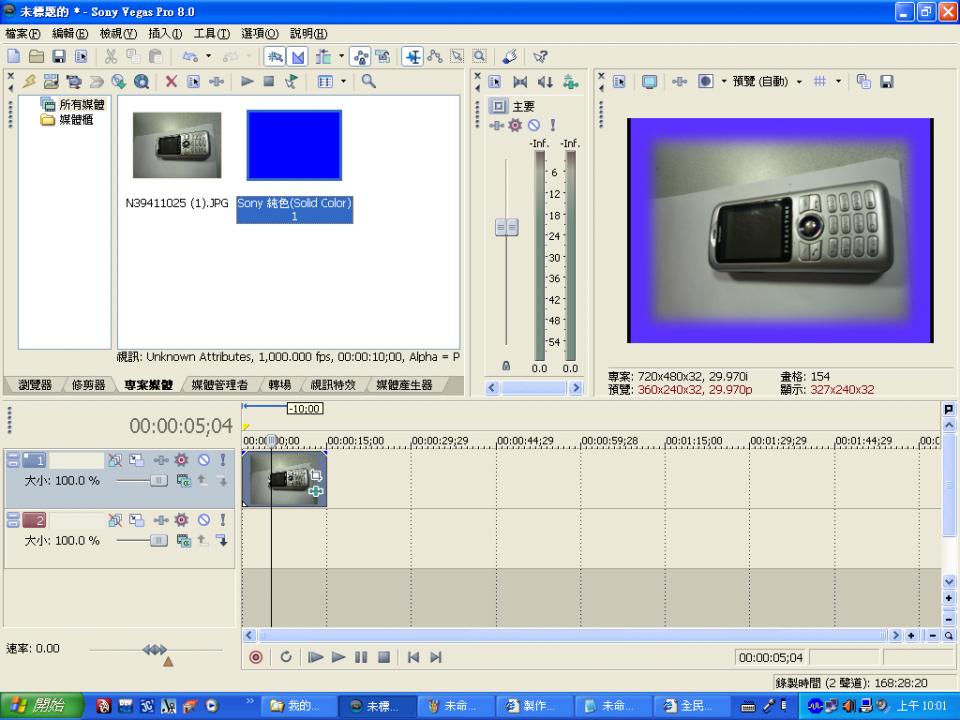Open the media views dropdown arrow
This screenshot has height=720, width=960.
click(343, 82)
